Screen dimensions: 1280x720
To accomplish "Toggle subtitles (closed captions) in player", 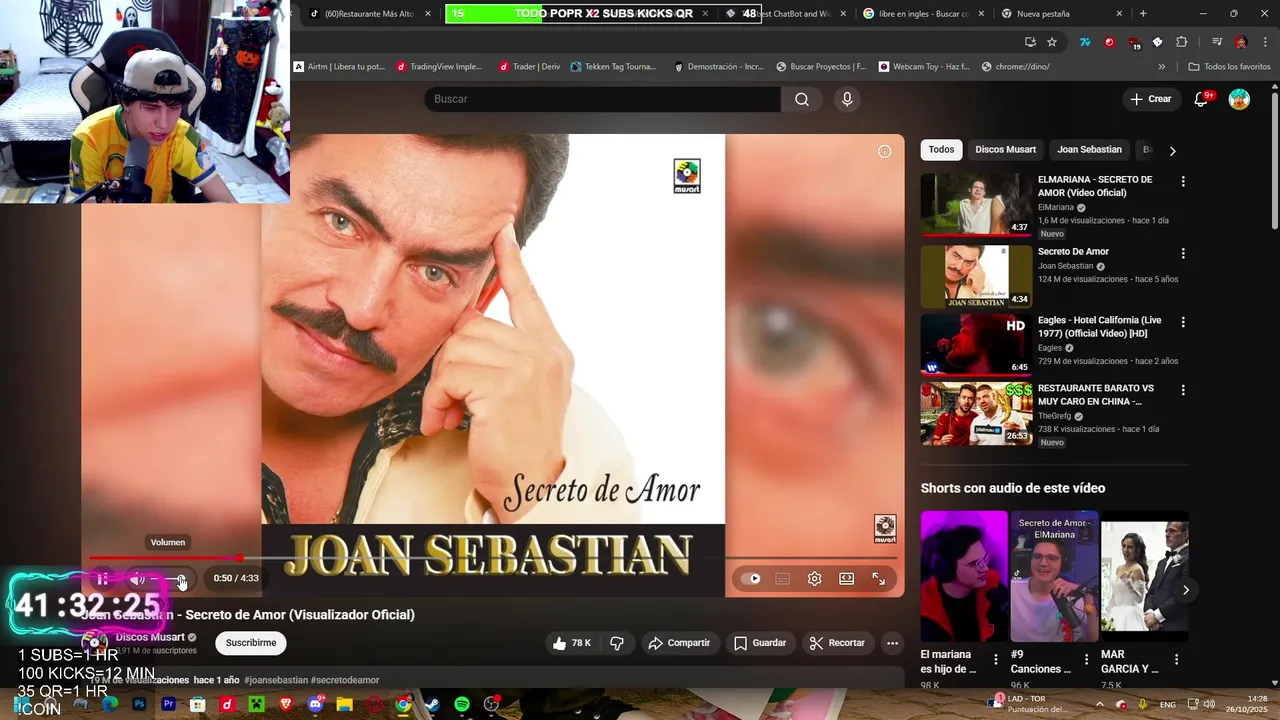I will pyautogui.click(x=783, y=578).
